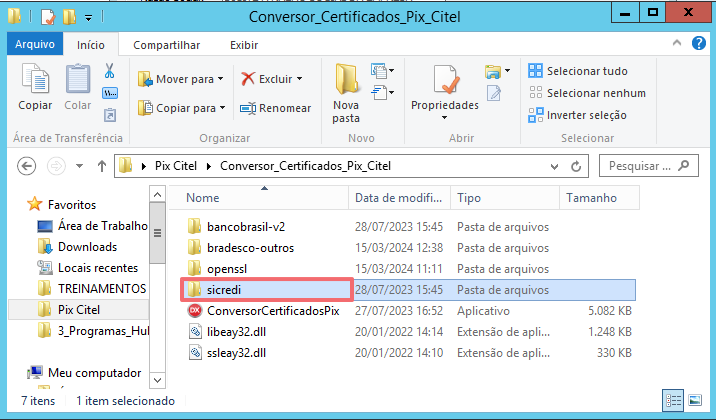Expand the Excluir dropdown arrow
Viewport: 716px width, 420px height.
pos(300,79)
